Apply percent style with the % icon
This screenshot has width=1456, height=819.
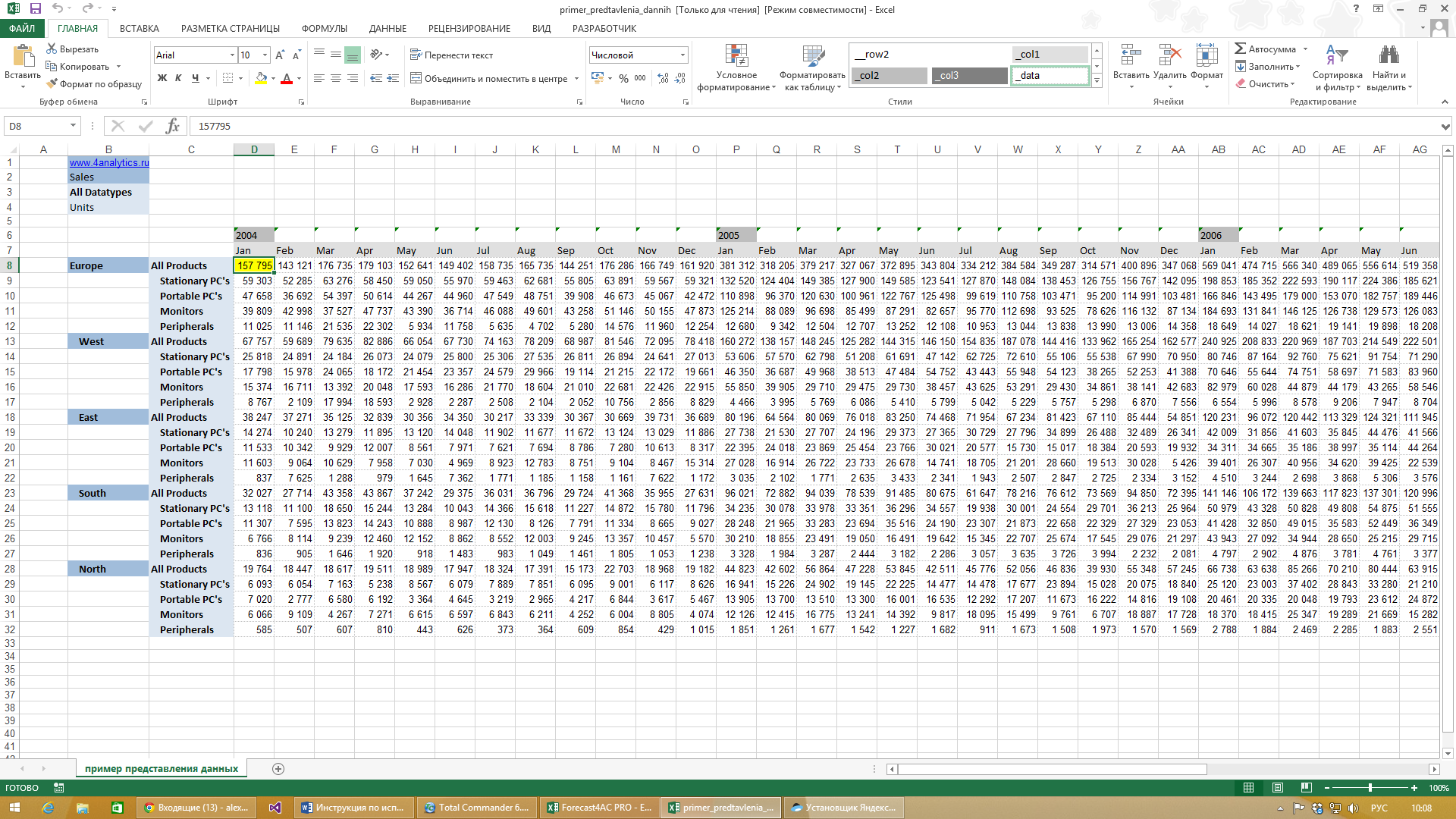[623, 78]
